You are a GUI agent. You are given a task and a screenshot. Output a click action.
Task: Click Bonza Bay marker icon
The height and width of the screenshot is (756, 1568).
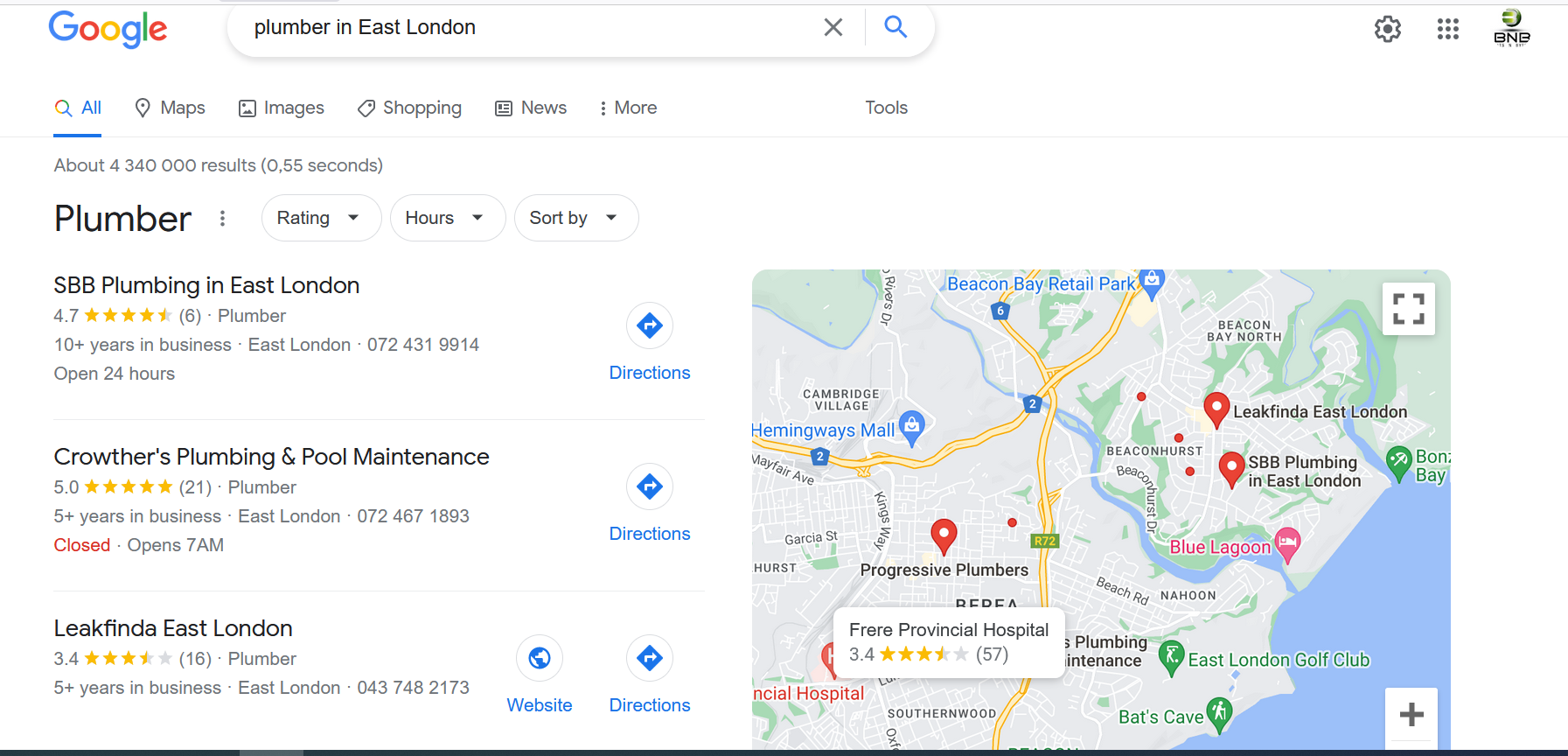coord(1399,464)
